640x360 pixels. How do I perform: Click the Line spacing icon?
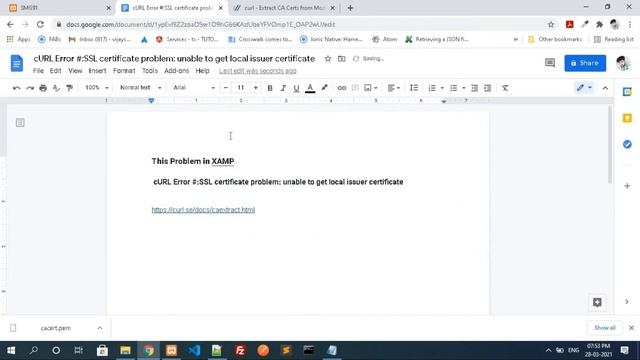pos(414,88)
